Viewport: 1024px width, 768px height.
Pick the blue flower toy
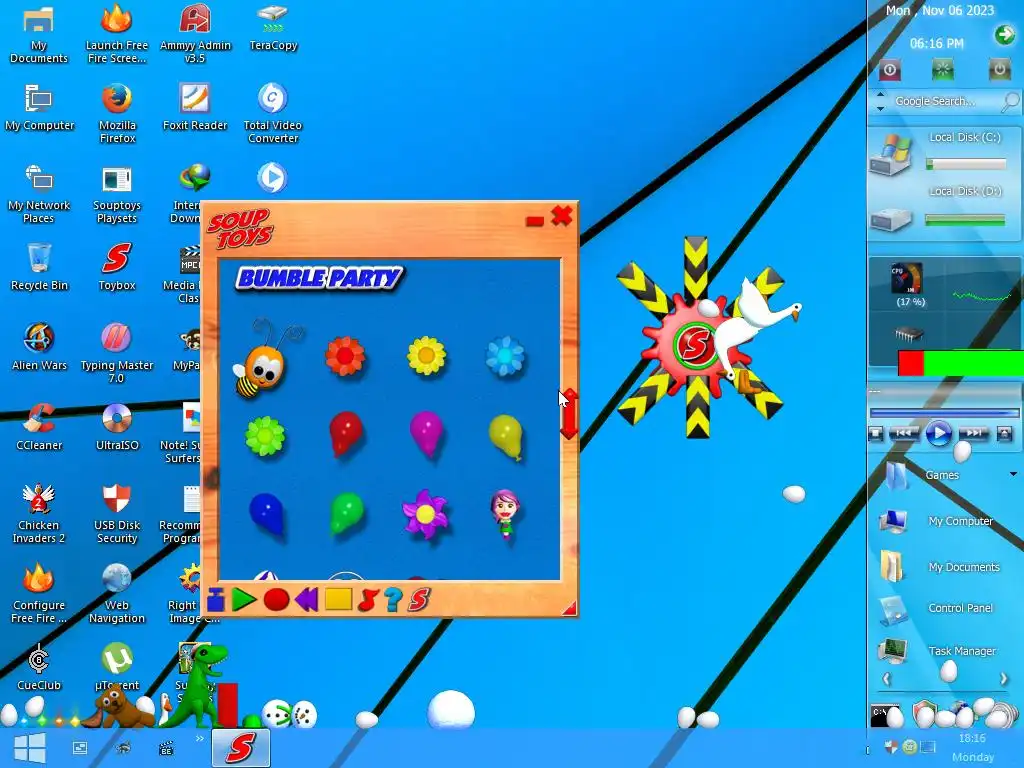pos(505,357)
